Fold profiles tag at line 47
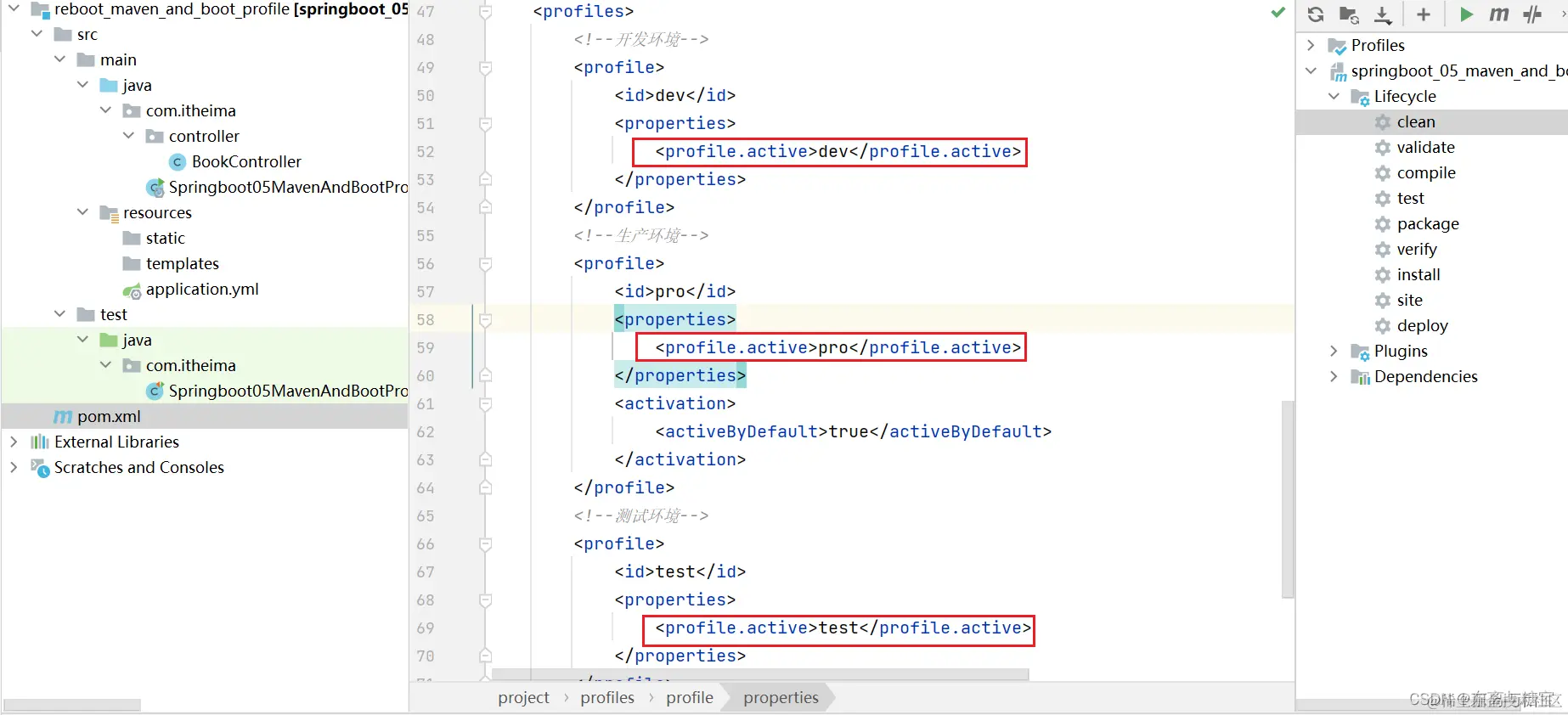This screenshot has height=715, width=1568. (485, 12)
